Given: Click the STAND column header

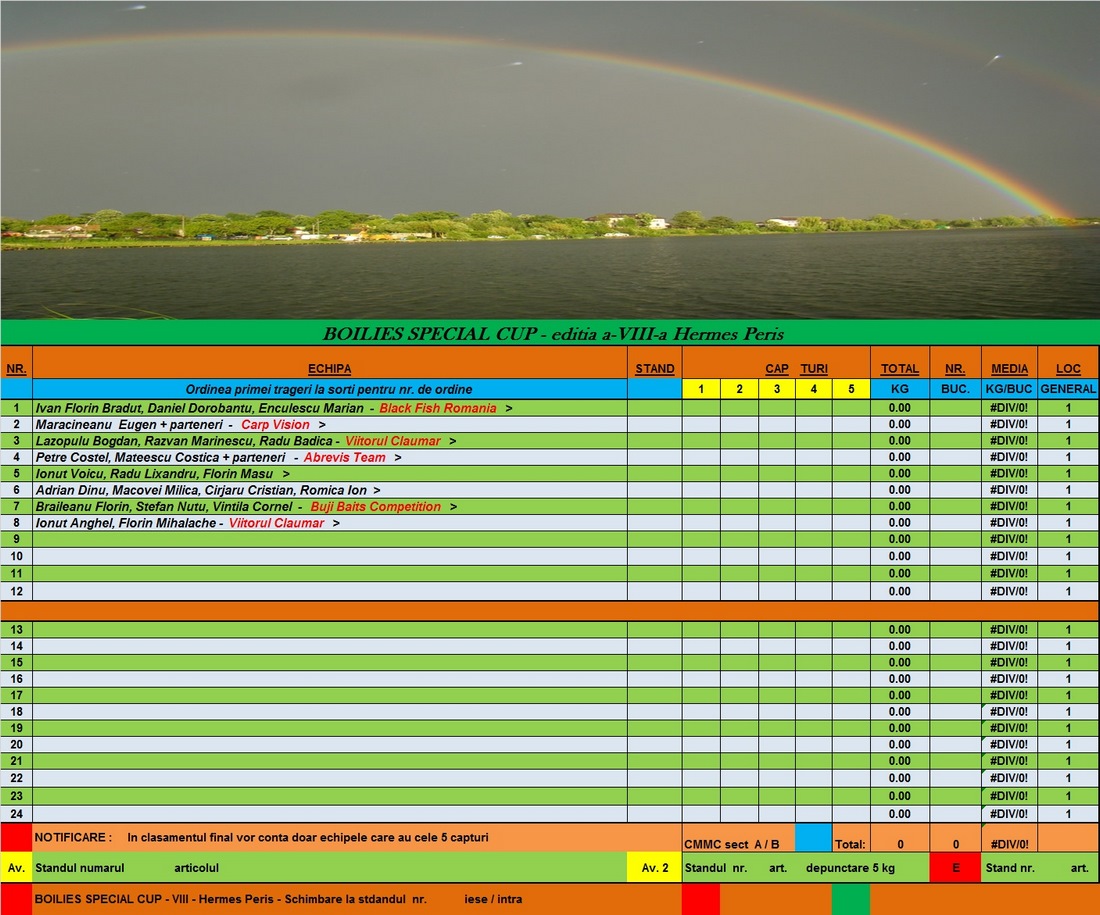Looking at the screenshot, I should click(x=655, y=369).
